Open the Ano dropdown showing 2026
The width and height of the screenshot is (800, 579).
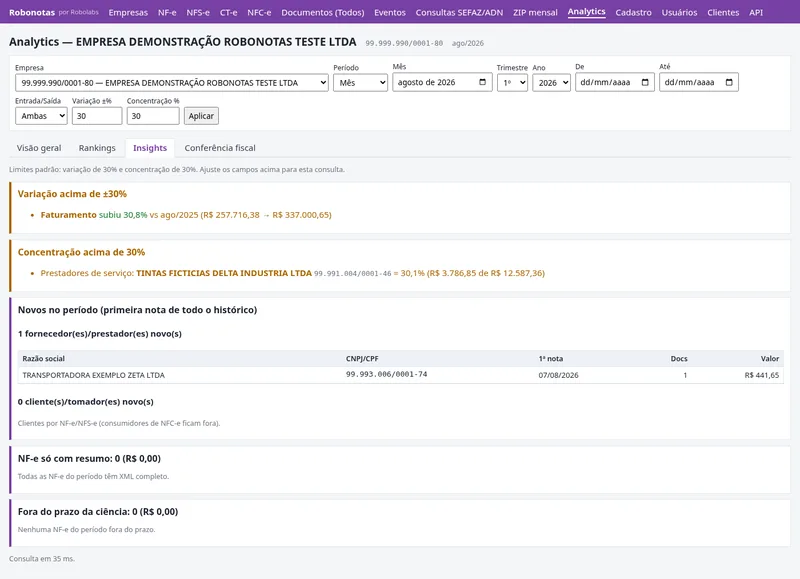point(551,83)
